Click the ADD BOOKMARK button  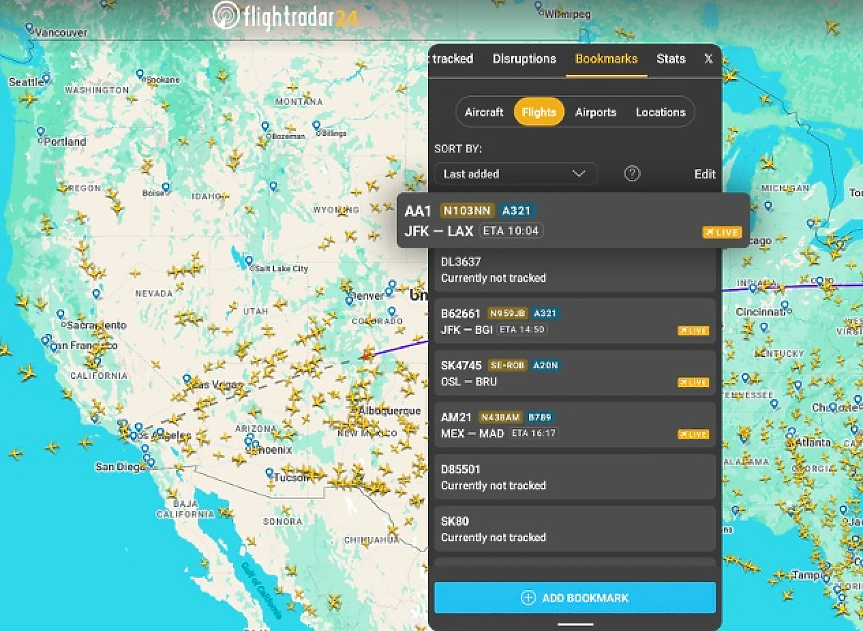[x=573, y=596]
